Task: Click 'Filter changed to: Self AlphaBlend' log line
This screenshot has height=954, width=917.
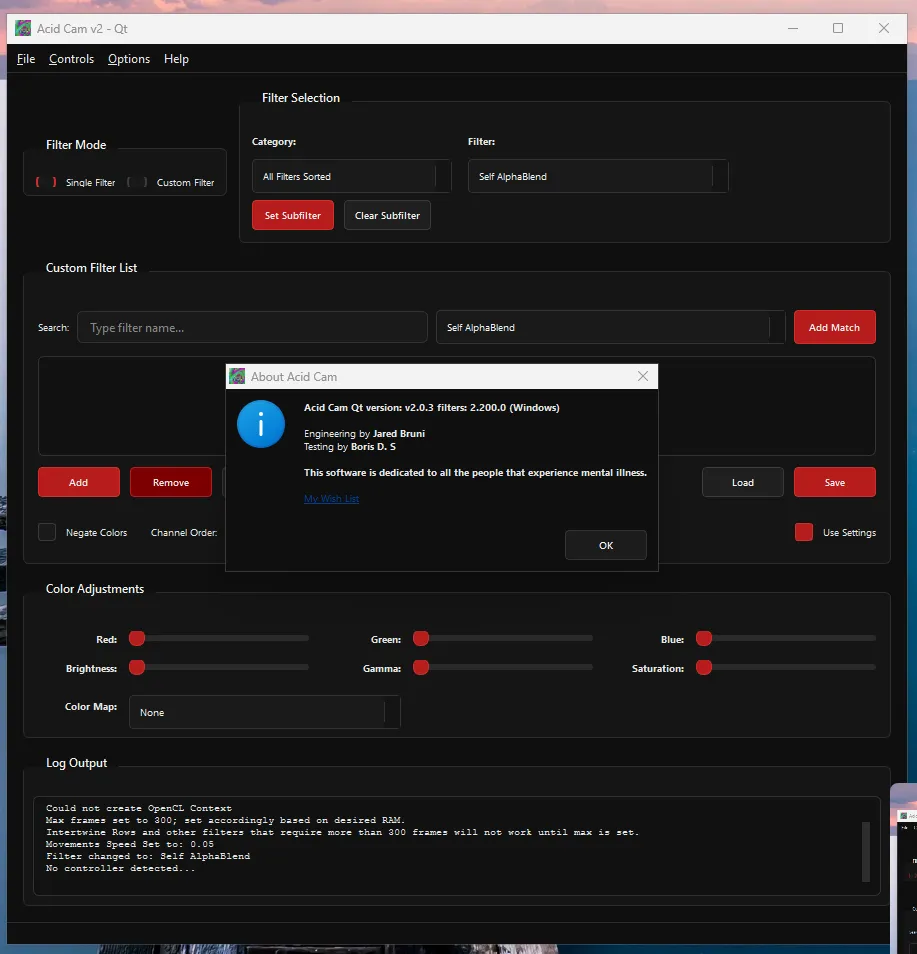Action: [x=148, y=856]
